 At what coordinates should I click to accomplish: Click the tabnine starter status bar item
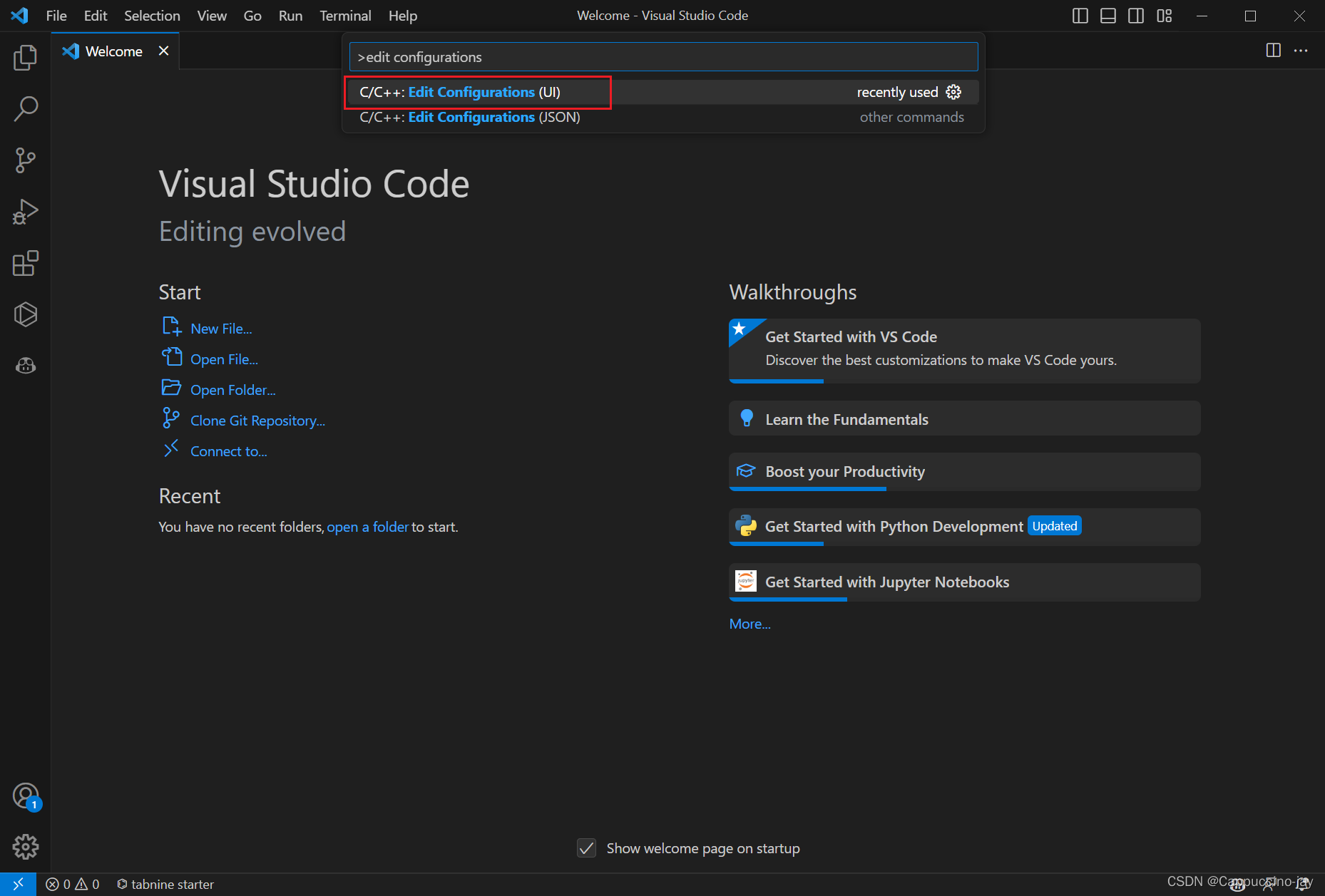pos(165,884)
